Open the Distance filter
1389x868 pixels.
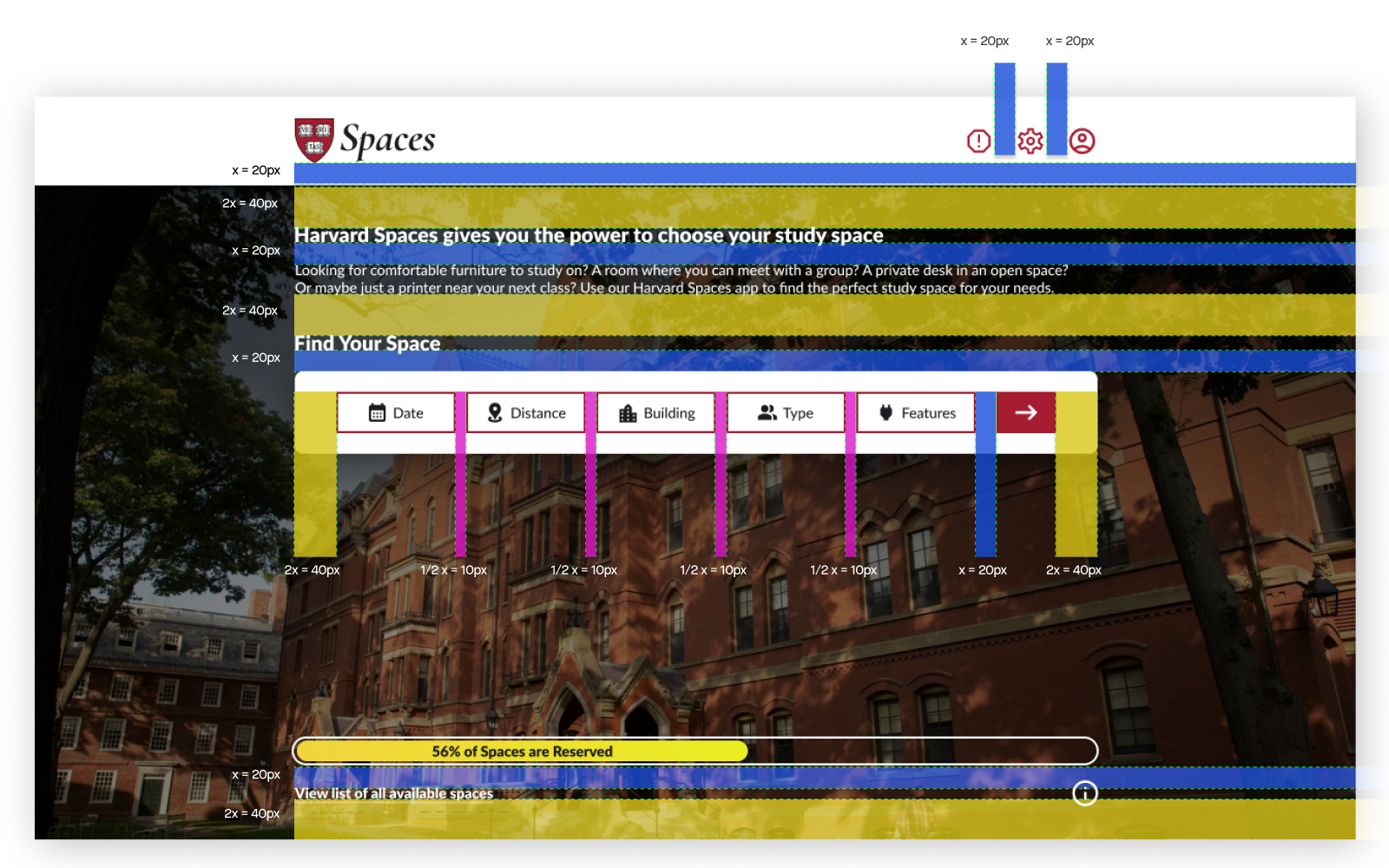(x=526, y=412)
